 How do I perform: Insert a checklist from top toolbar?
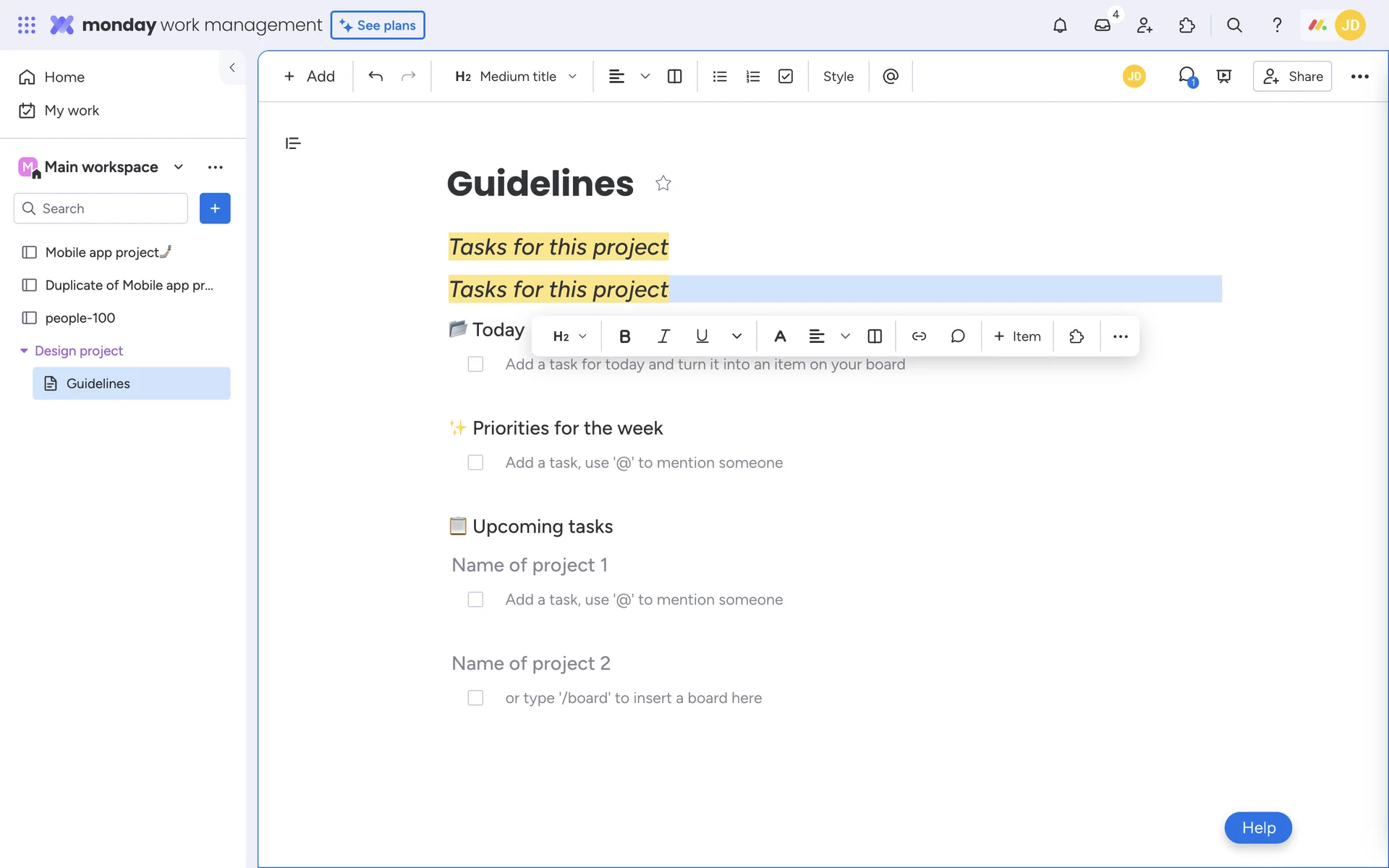pyautogui.click(x=786, y=77)
